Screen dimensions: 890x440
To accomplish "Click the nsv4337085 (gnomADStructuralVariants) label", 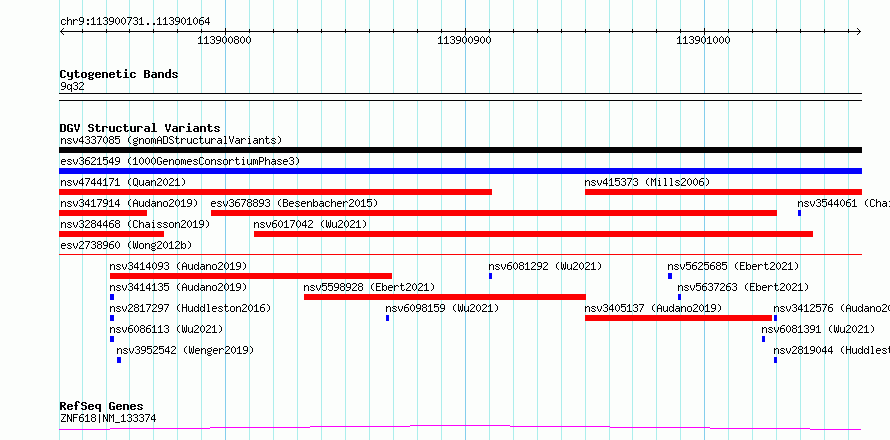I will 171,140.
